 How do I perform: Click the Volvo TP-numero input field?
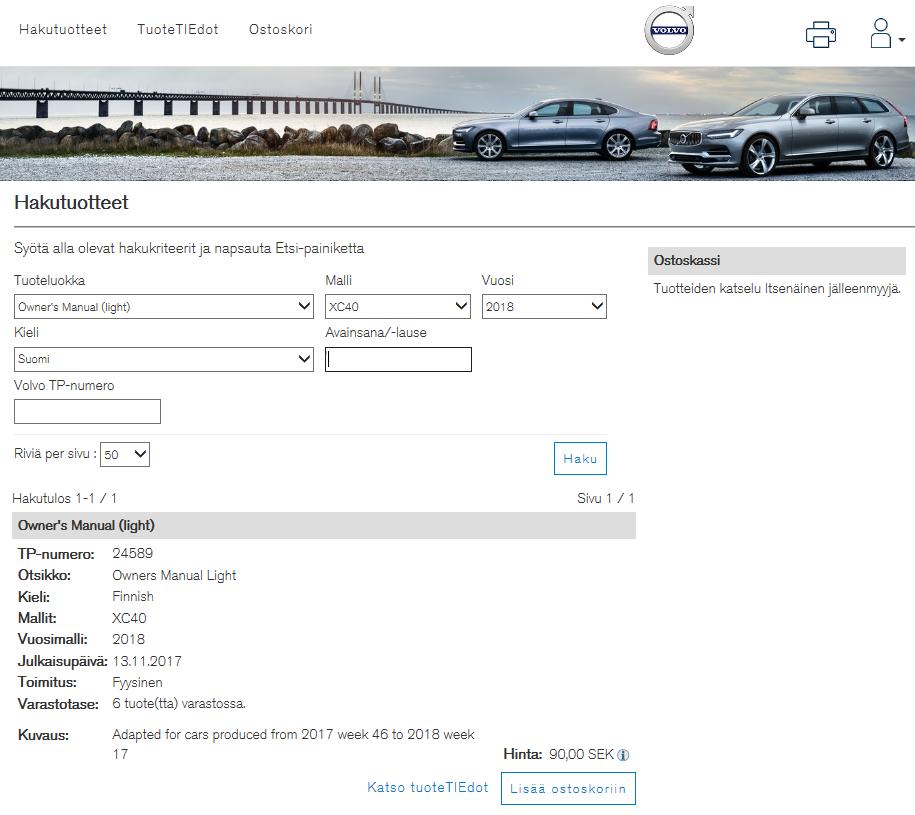pos(87,411)
